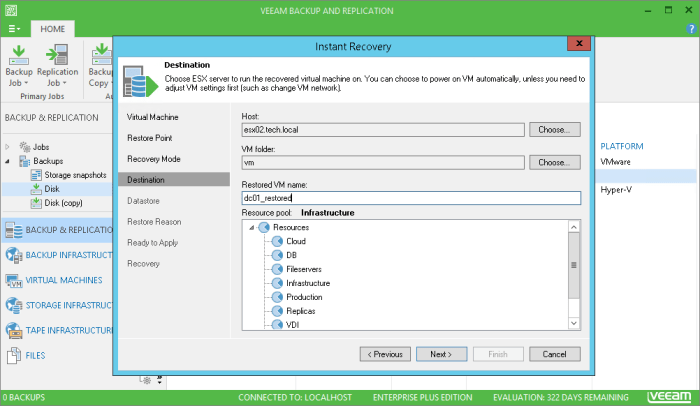The image size is (700, 406).
Task: Click the PLATFORM column header
Action: [622, 146]
